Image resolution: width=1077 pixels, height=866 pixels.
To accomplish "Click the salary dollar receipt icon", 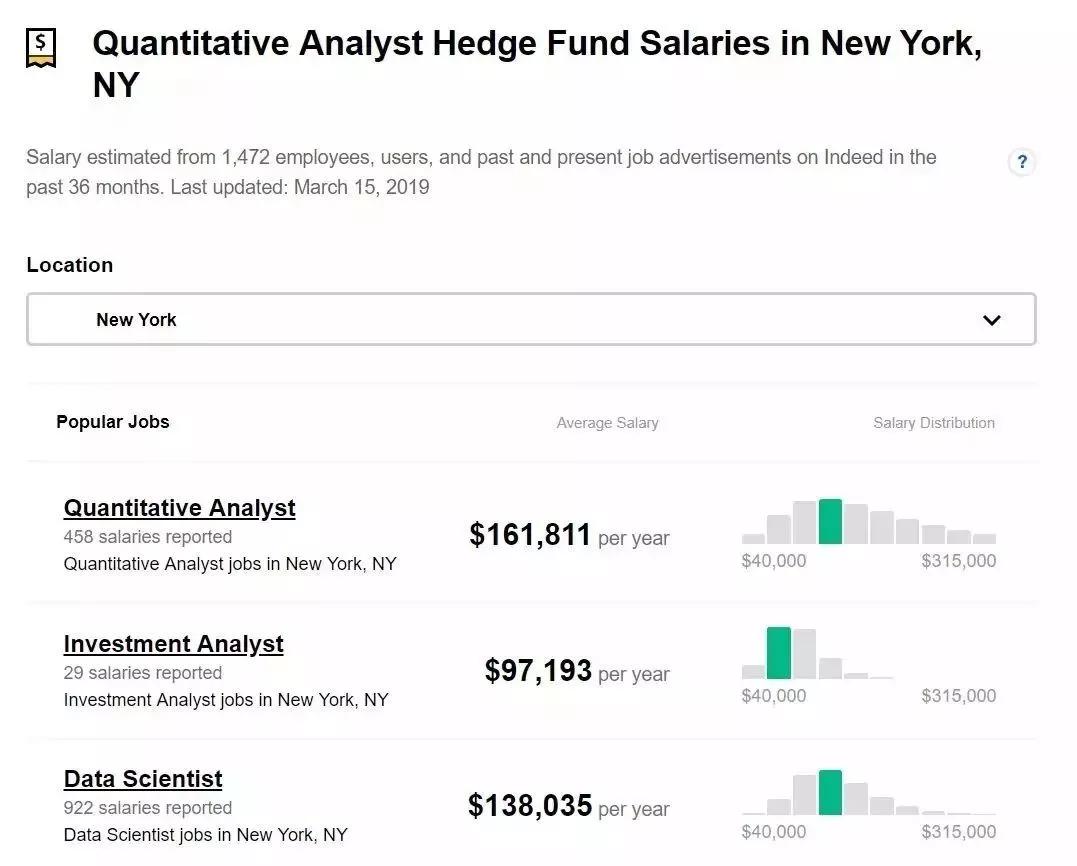I will pyautogui.click(x=41, y=47).
